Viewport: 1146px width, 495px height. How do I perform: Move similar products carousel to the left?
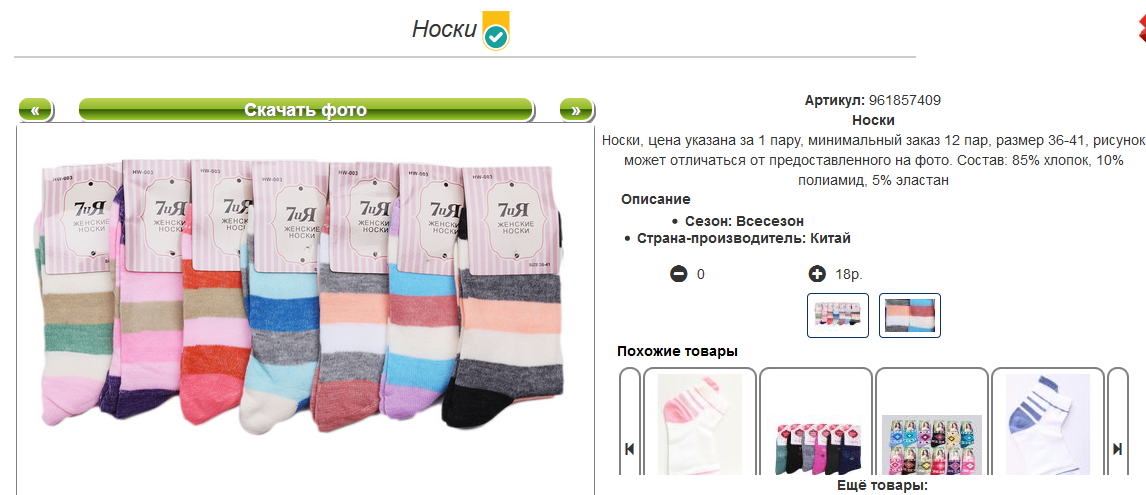[x=629, y=449]
